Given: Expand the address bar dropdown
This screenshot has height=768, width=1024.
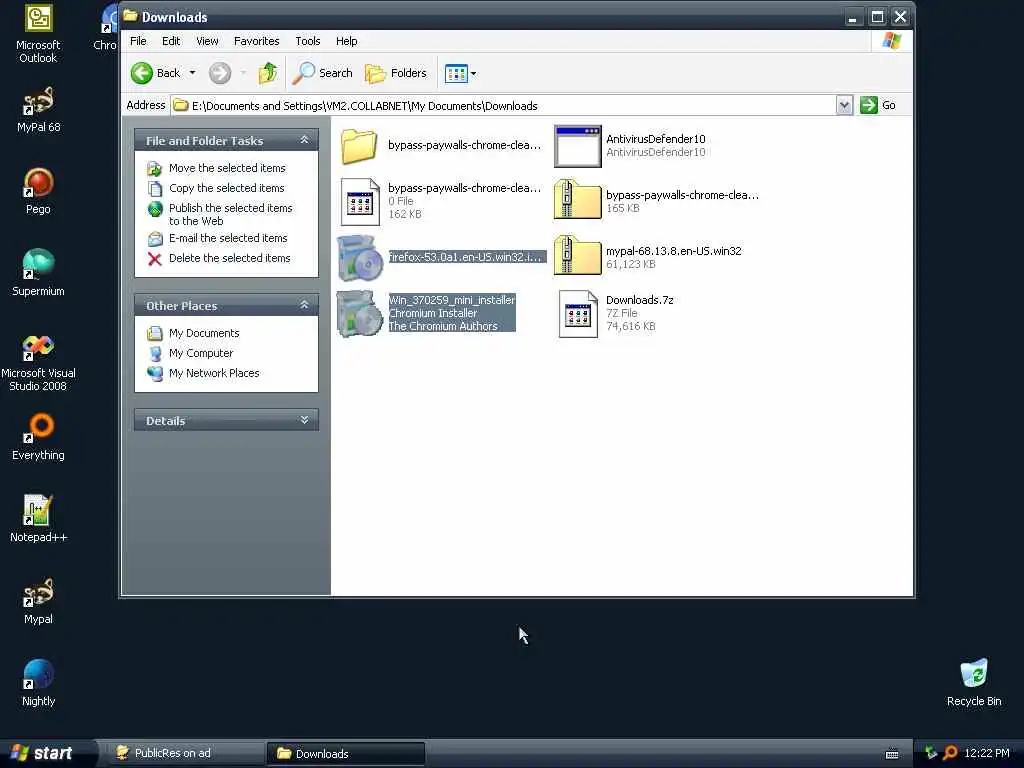Looking at the screenshot, I should pos(844,105).
